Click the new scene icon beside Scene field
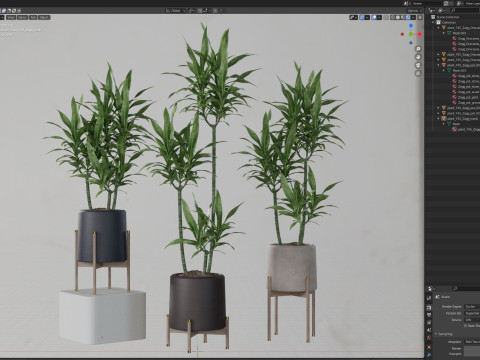Screen dimensions: 480x360 [447, 3]
